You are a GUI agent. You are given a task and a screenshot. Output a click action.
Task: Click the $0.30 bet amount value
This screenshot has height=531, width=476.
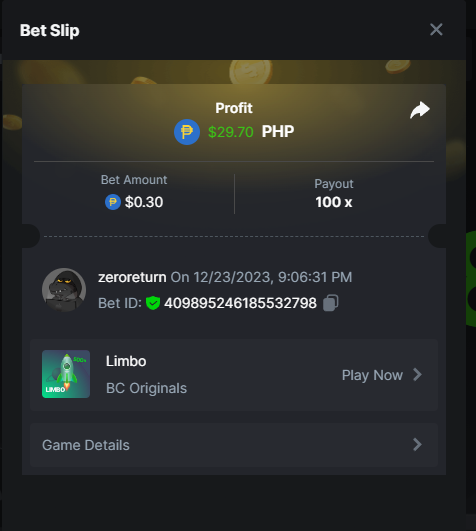click(144, 202)
